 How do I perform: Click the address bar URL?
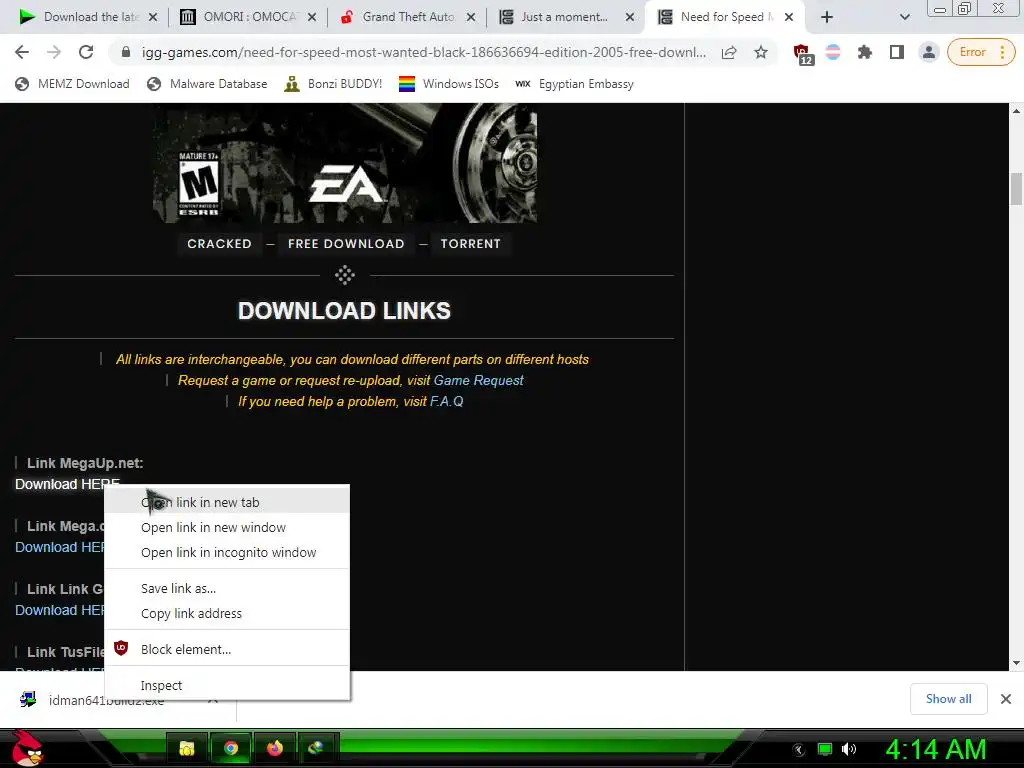[x=423, y=52]
